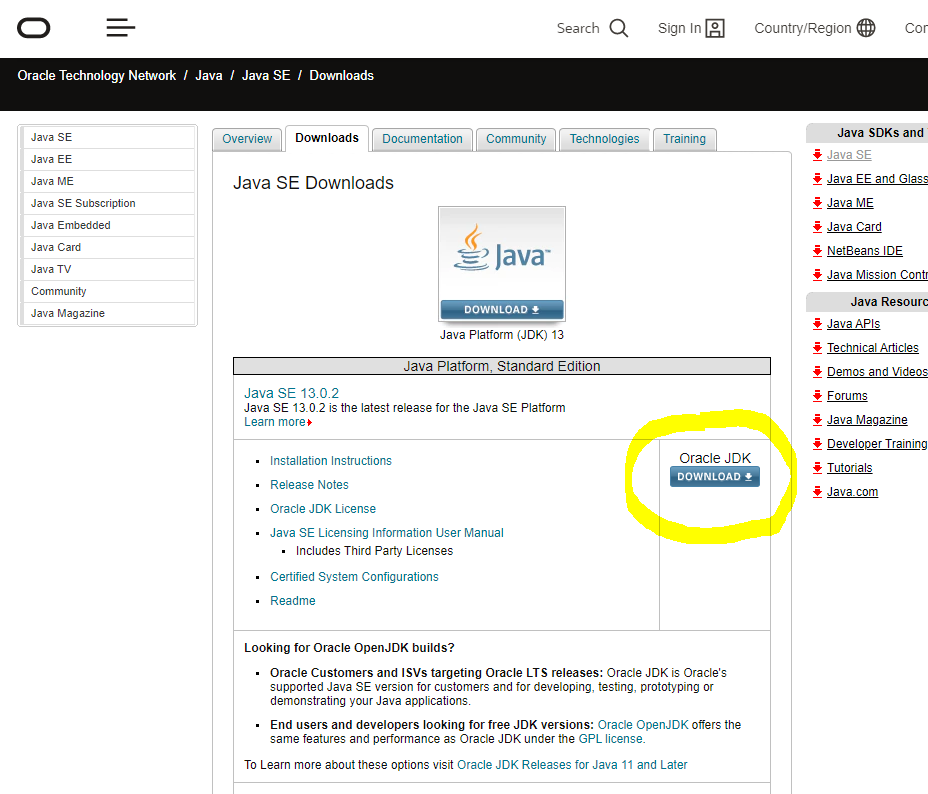Image resolution: width=928 pixels, height=794 pixels.
Task: Click the Java SE breadcrumb link
Action: [266, 76]
